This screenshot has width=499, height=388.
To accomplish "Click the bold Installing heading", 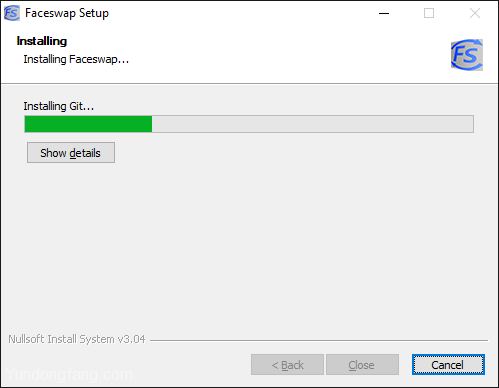I will pos(42,41).
